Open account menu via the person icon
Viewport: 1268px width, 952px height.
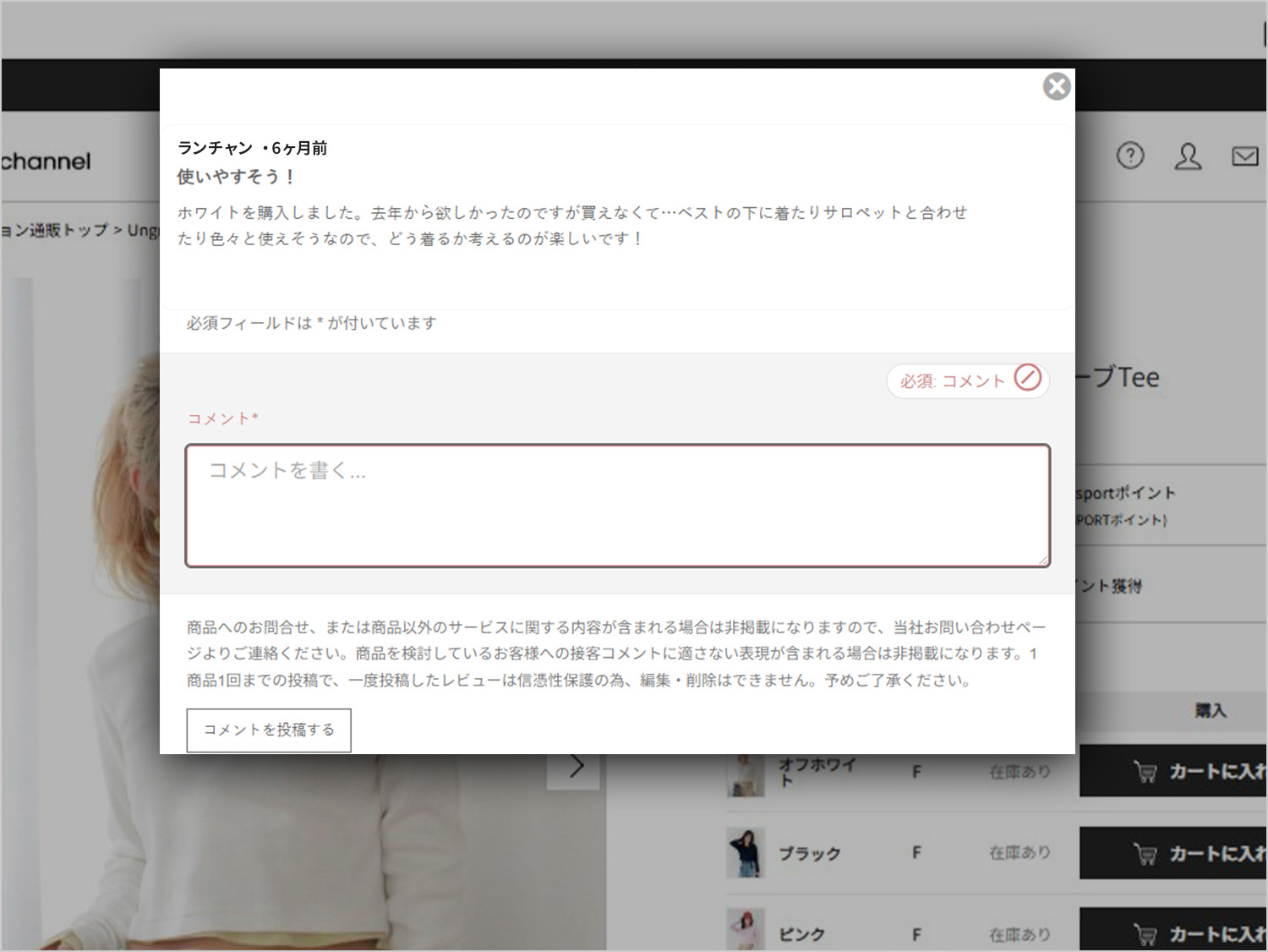click(1188, 156)
